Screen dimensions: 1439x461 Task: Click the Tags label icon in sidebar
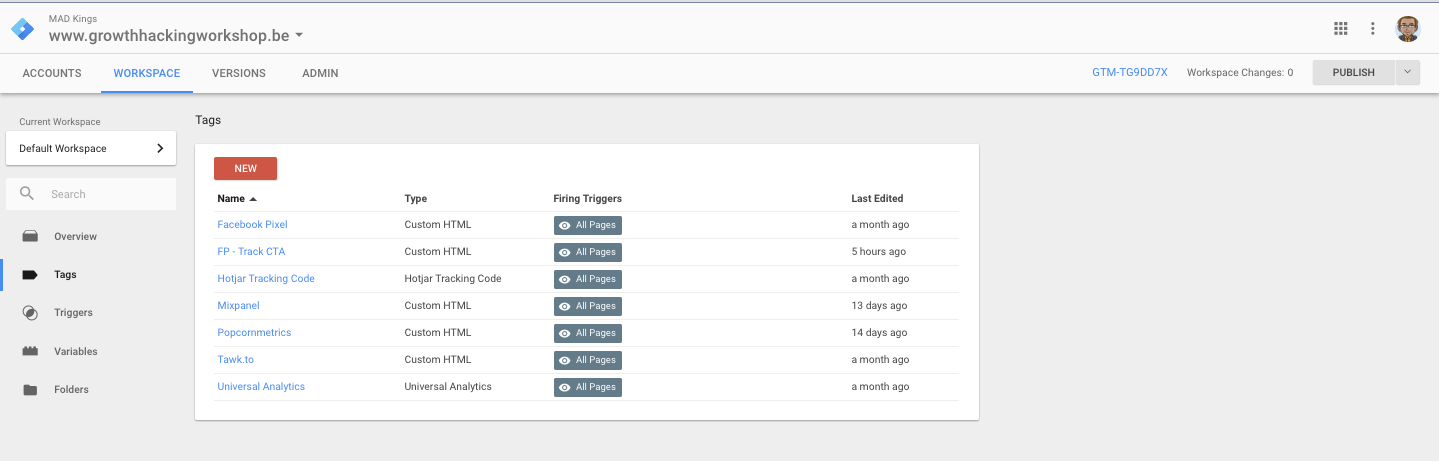(x=30, y=275)
